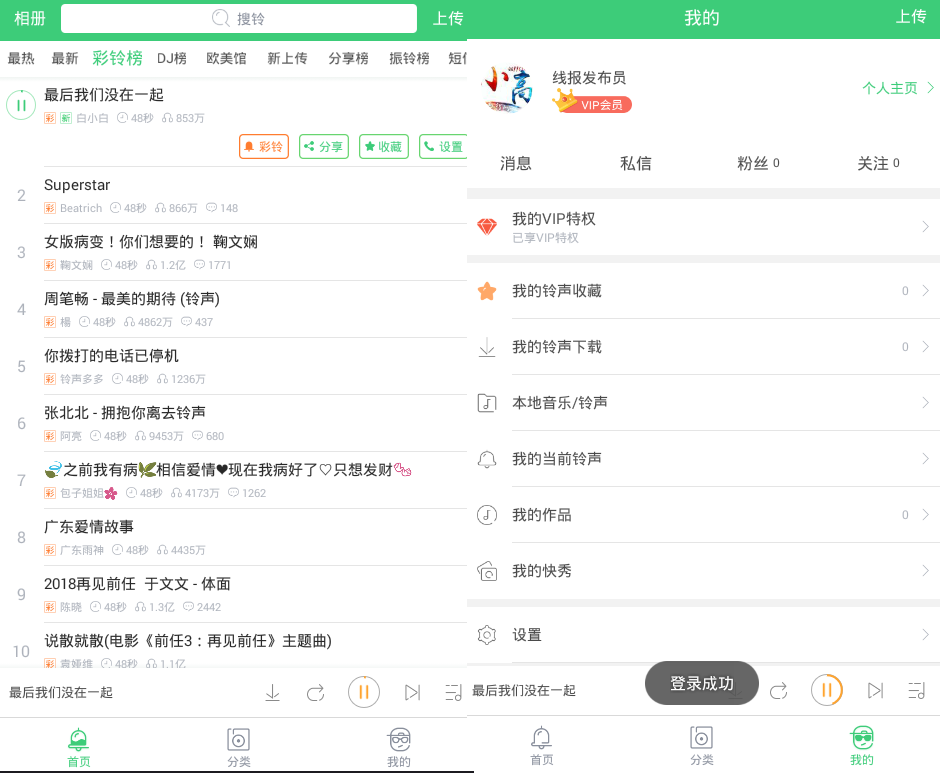Click the gear icon in the 设置 row
The width and height of the screenshot is (940, 773).
[487, 635]
